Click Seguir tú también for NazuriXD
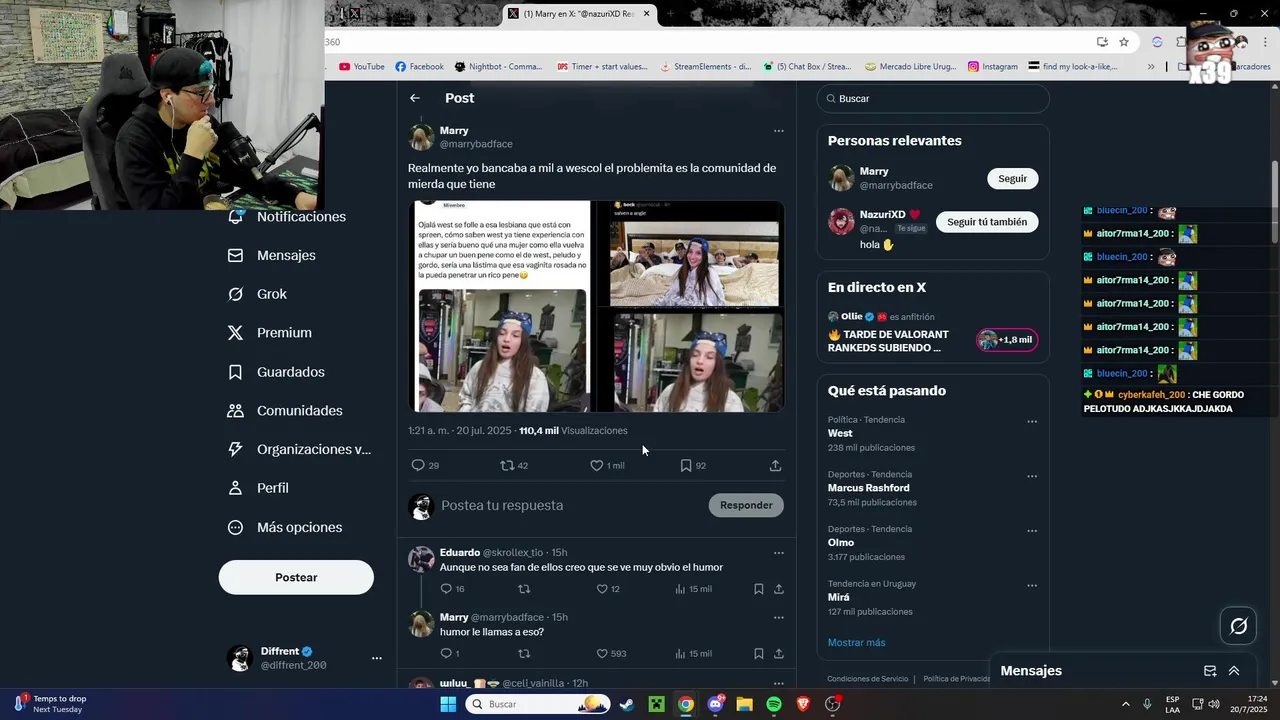Viewport: 1280px width, 720px height. pos(987,222)
